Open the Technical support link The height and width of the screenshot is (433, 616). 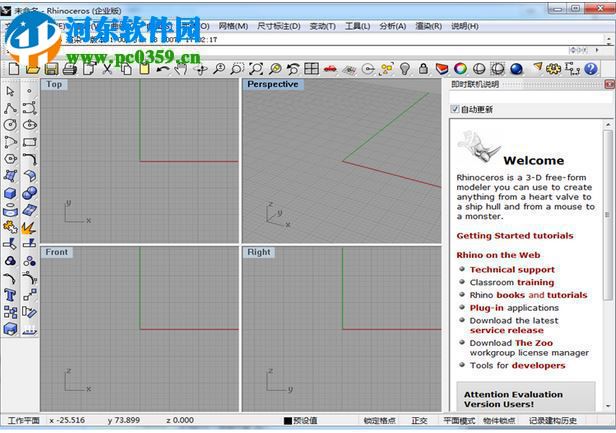point(512,270)
